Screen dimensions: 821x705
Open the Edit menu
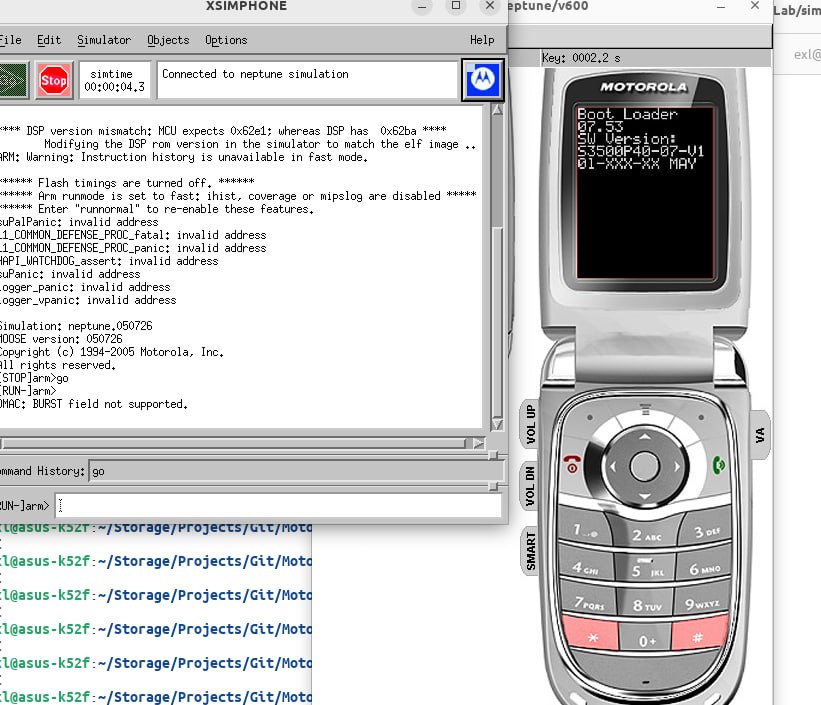click(x=49, y=40)
